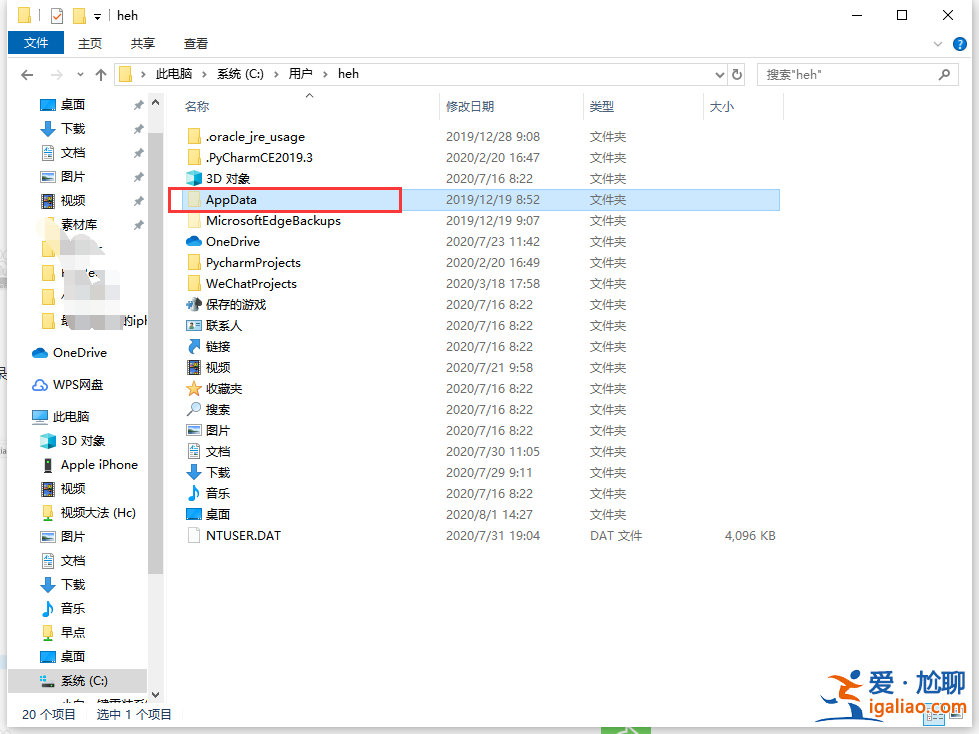Open the Quick Access toolbar customize dropdown

click(97, 15)
